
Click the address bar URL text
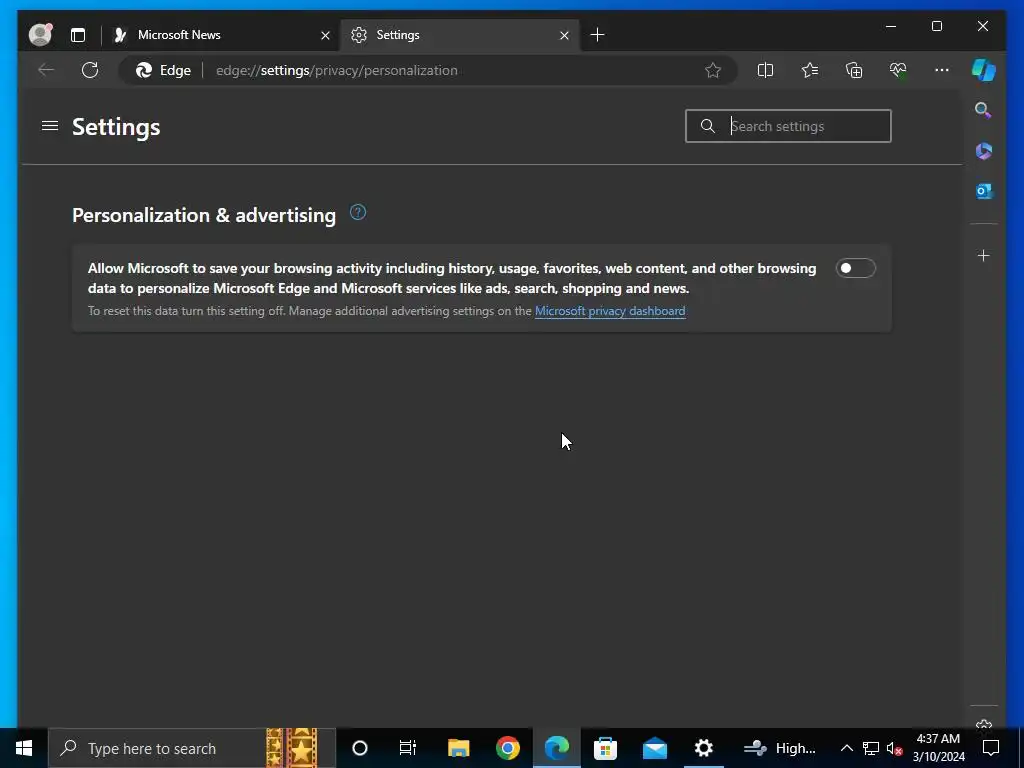336,71
